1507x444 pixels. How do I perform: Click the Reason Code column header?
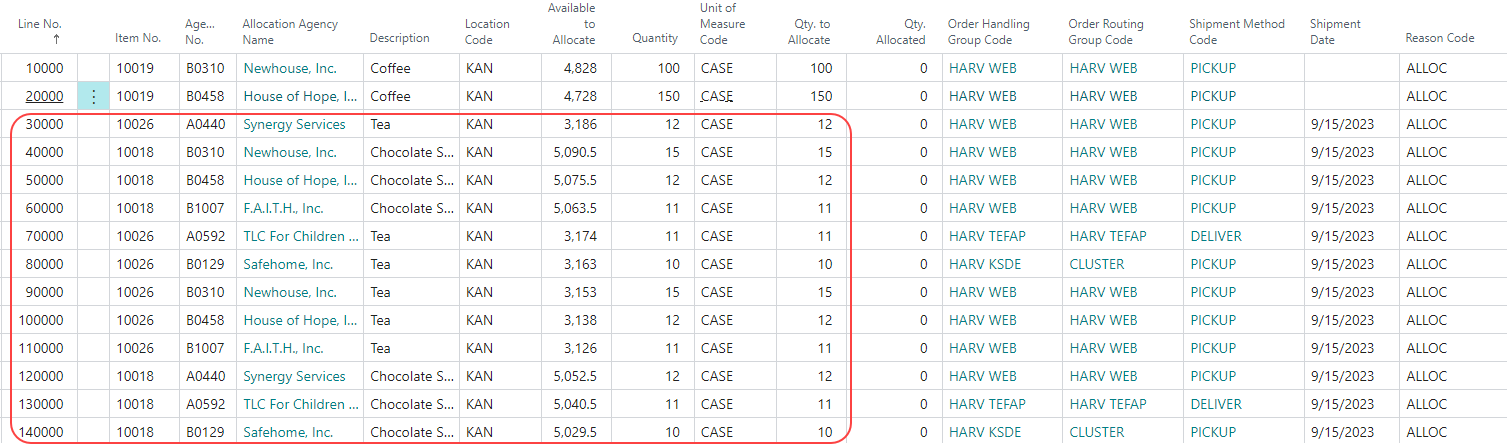click(1439, 38)
